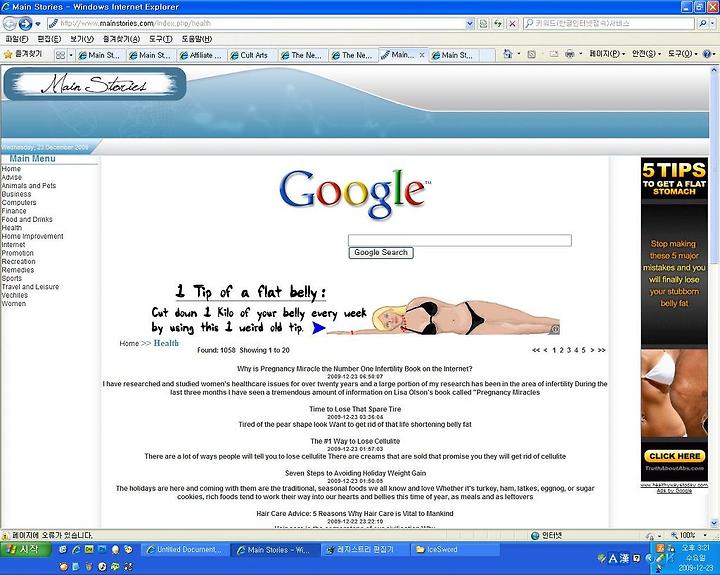Viewport: 720px width, 575px height.
Task: Click the Read Mail toolbar icon
Action: click(554, 54)
